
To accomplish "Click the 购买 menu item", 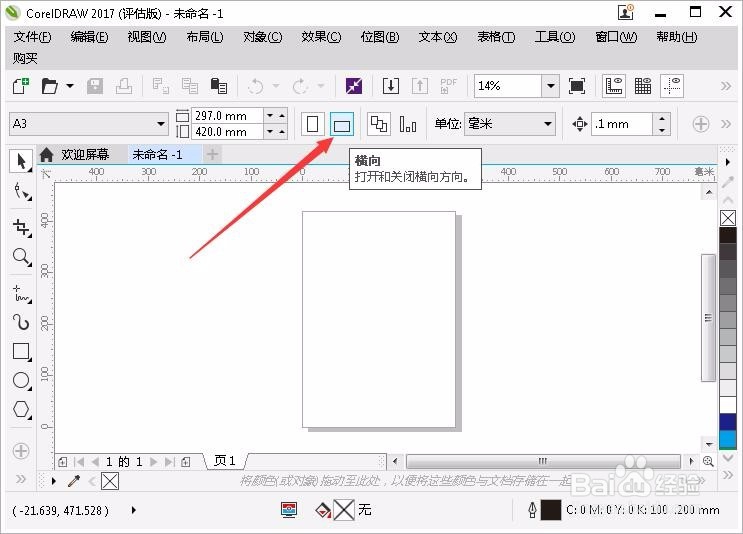I will click(25, 59).
